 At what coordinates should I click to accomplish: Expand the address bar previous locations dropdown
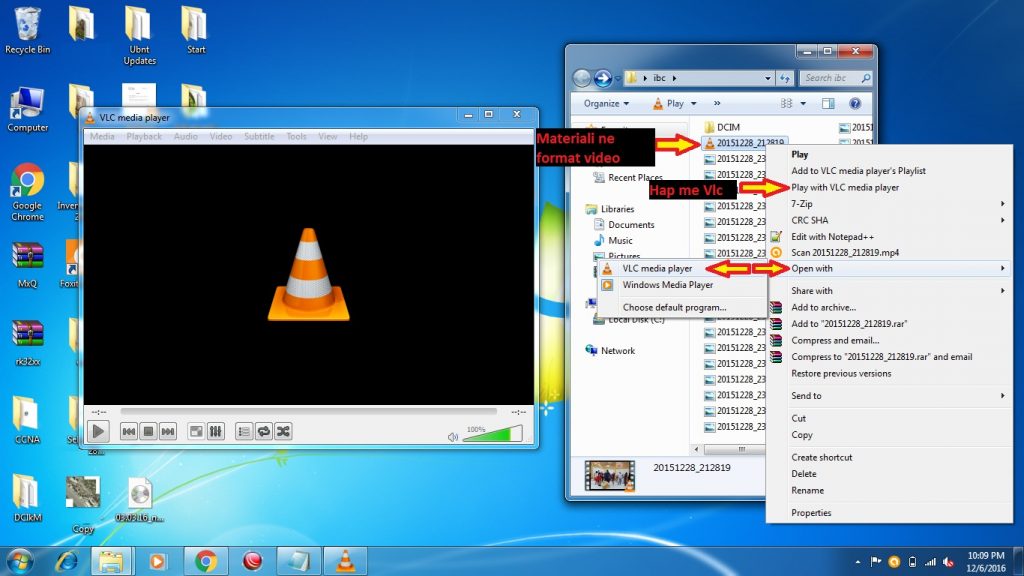768,78
